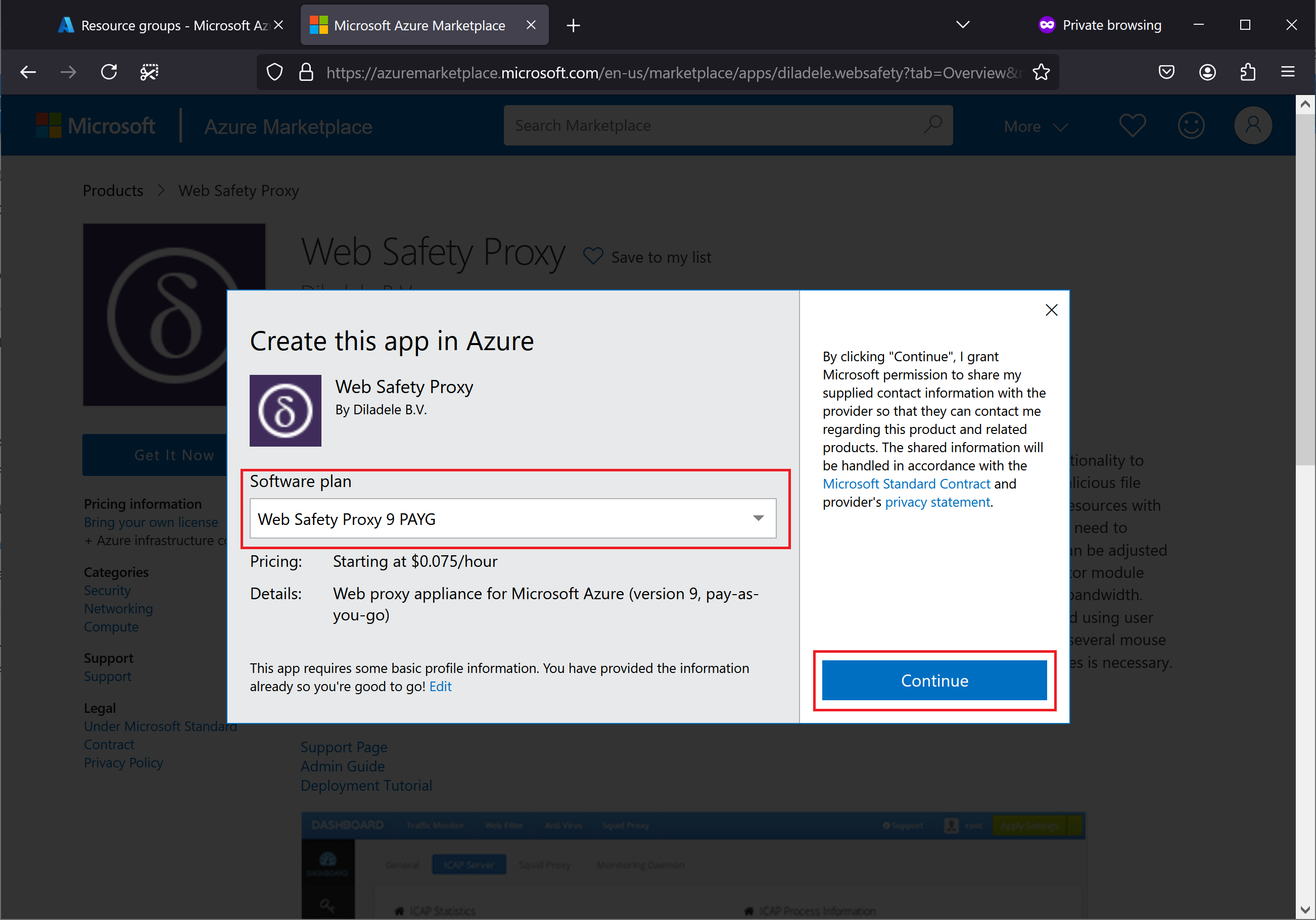Image resolution: width=1316 pixels, height=920 pixels.
Task: Go to Products breadcrumb
Action: click(113, 191)
